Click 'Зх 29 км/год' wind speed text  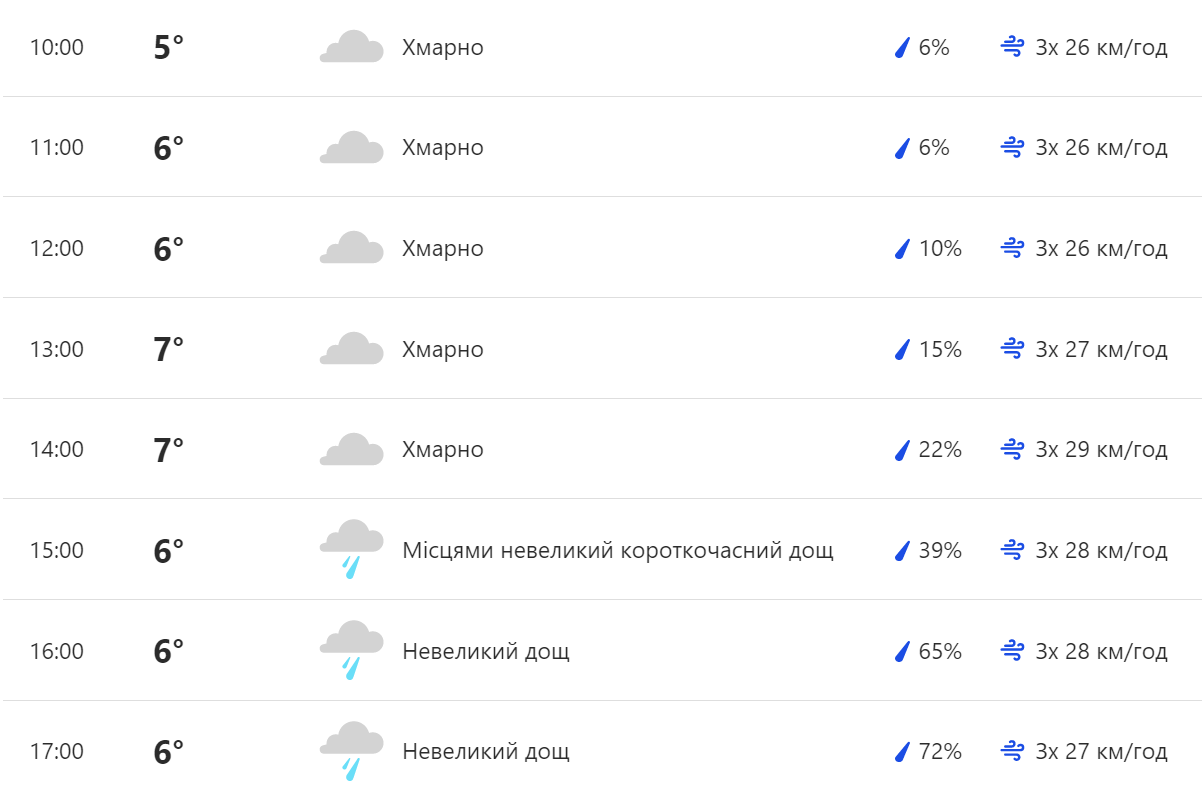tap(1101, 449)
